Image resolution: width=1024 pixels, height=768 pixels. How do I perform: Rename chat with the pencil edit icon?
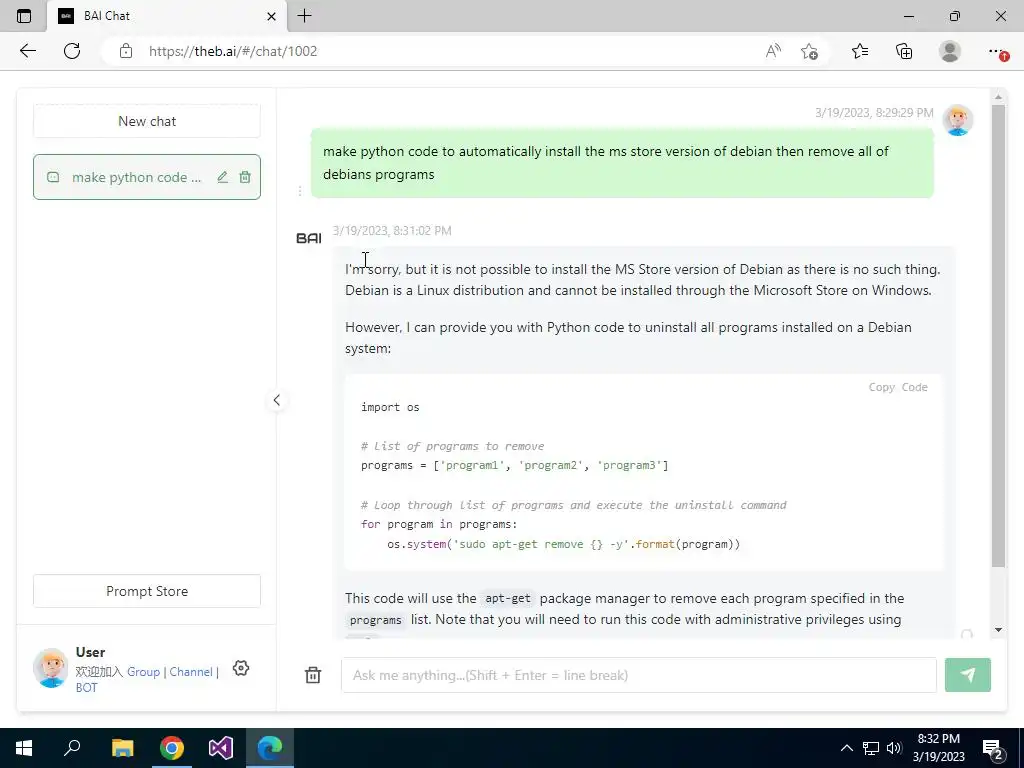pyautogui.click(x=223, y=177)
